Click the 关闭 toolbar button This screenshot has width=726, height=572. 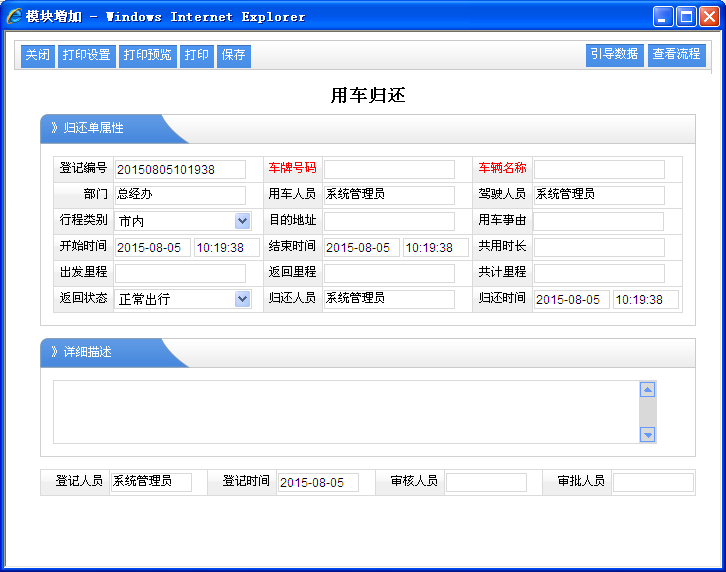point(38,56)
